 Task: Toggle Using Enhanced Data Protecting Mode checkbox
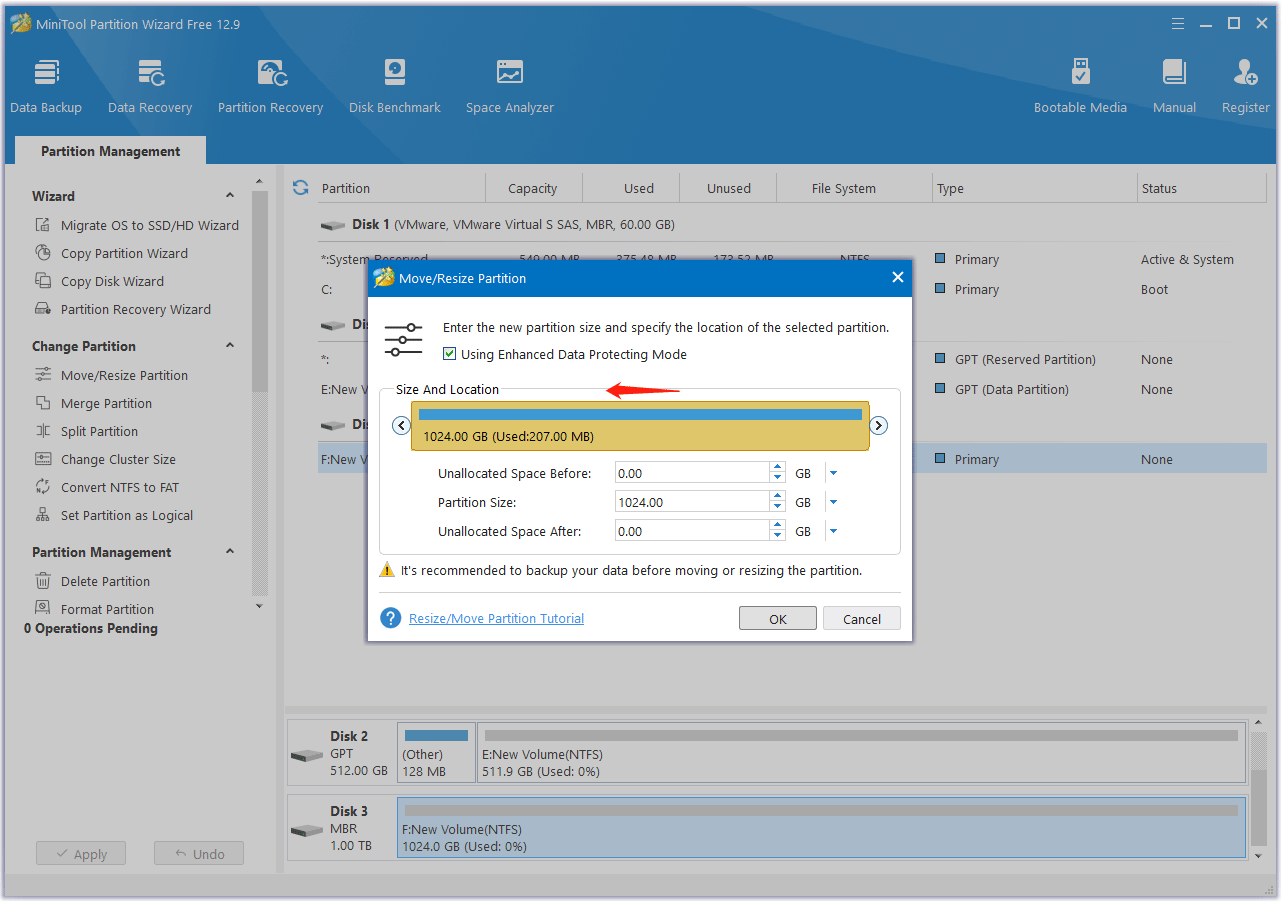450,354
